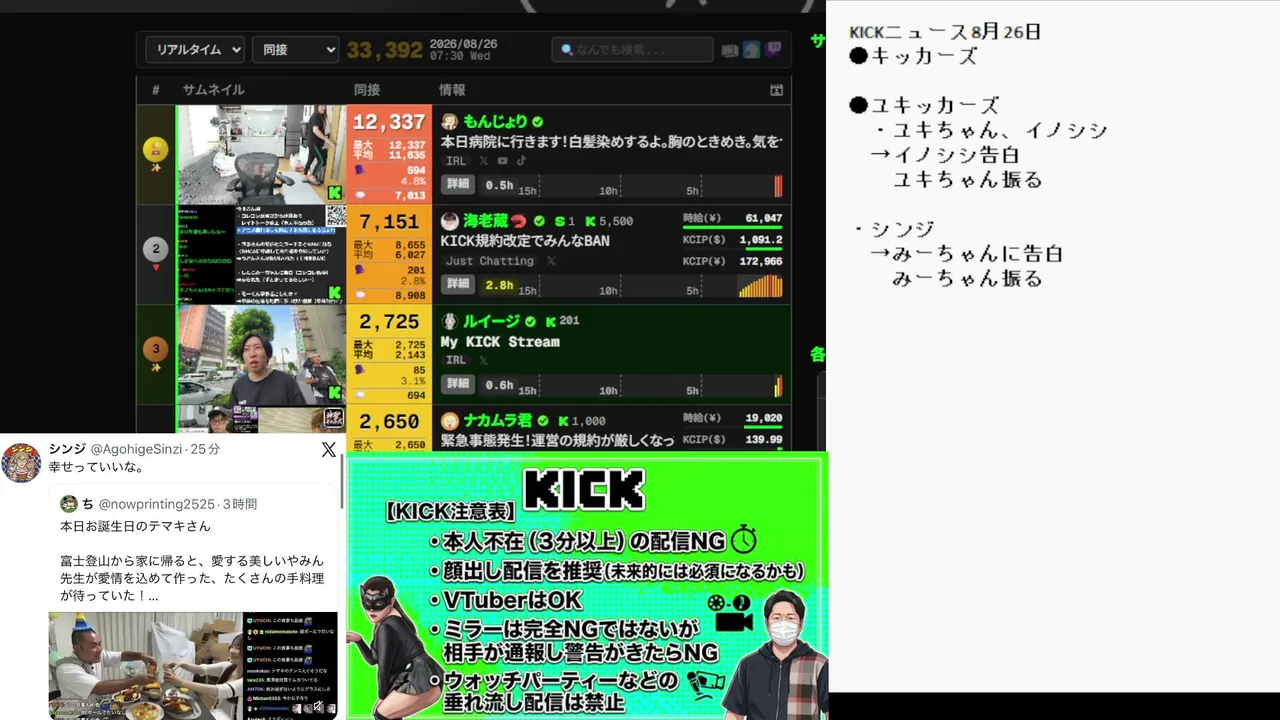Open 海老蔵's stream thumbnail
1280x720 pixels.
coord(261,255)
